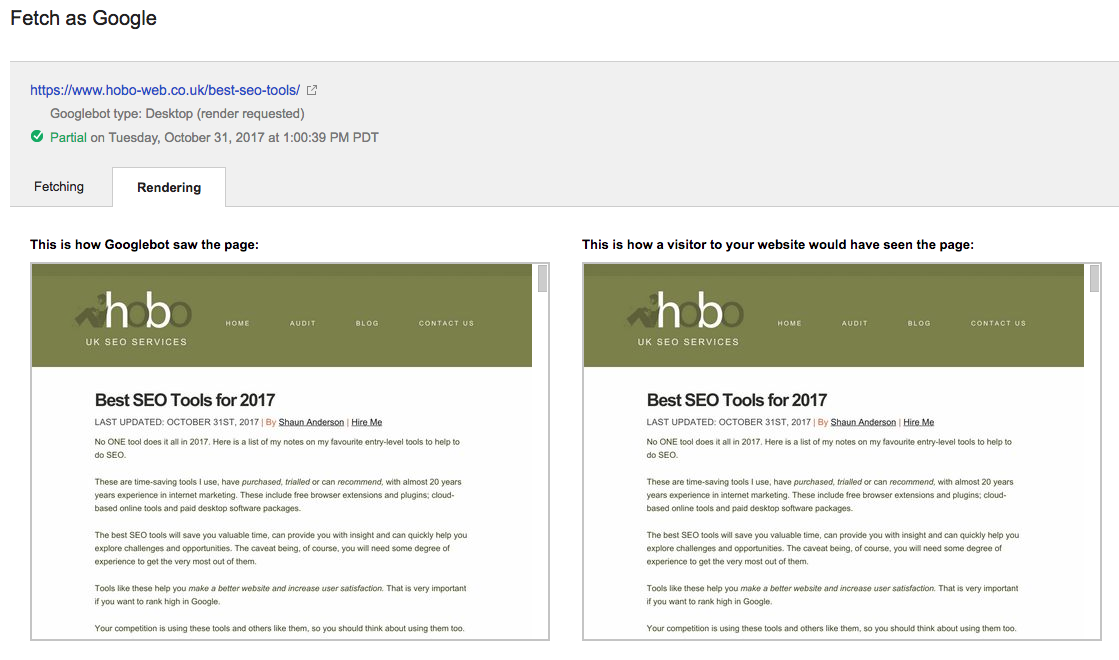Open the hobo-web best-seo-tools URL link
Image resolution: width=1119 pixels, height=660 pixels.
point(165,90)
